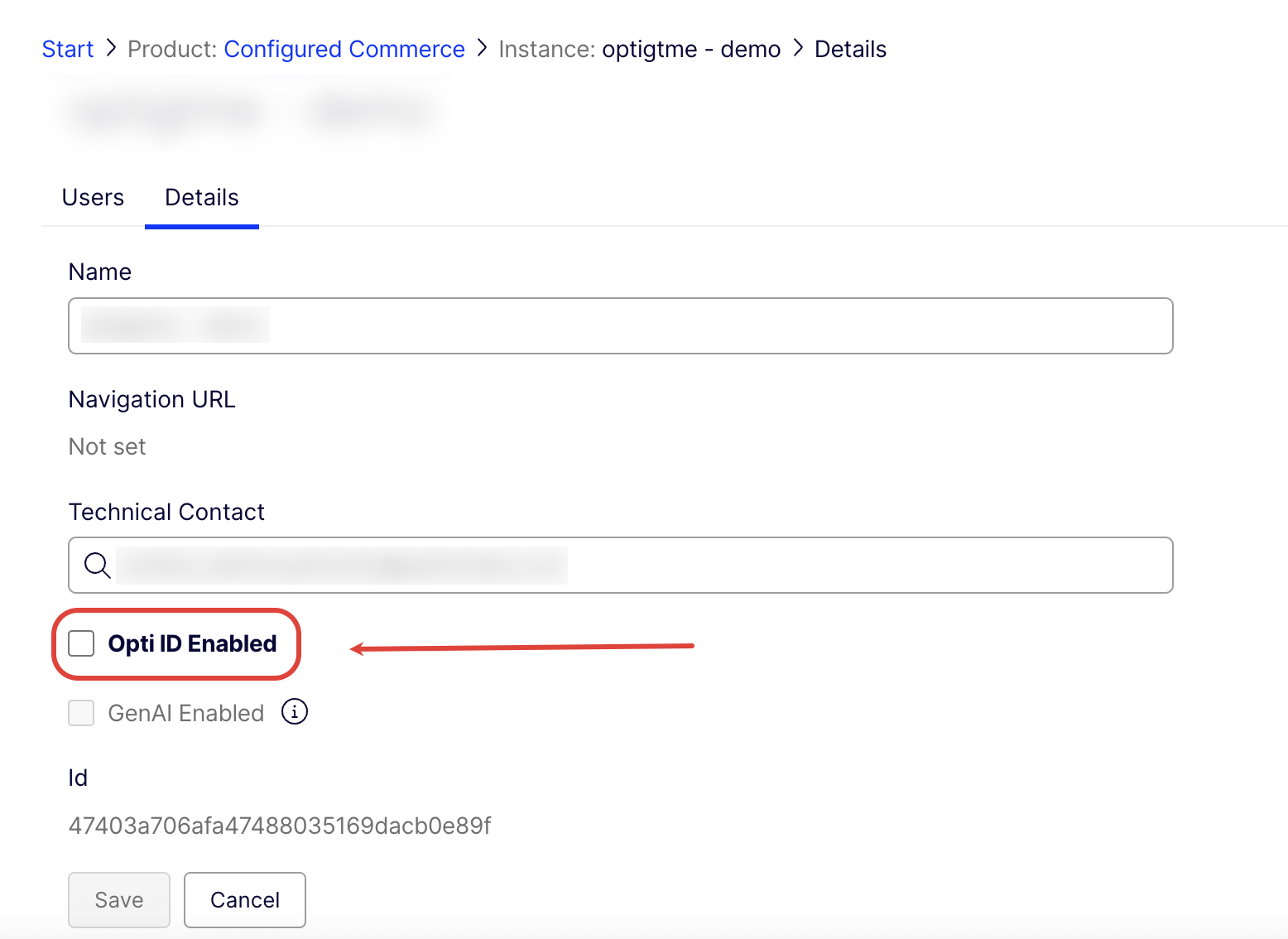Select the Details tab
The height and width of the screenshot is (939, 1288).
click(x=201, y=197)
